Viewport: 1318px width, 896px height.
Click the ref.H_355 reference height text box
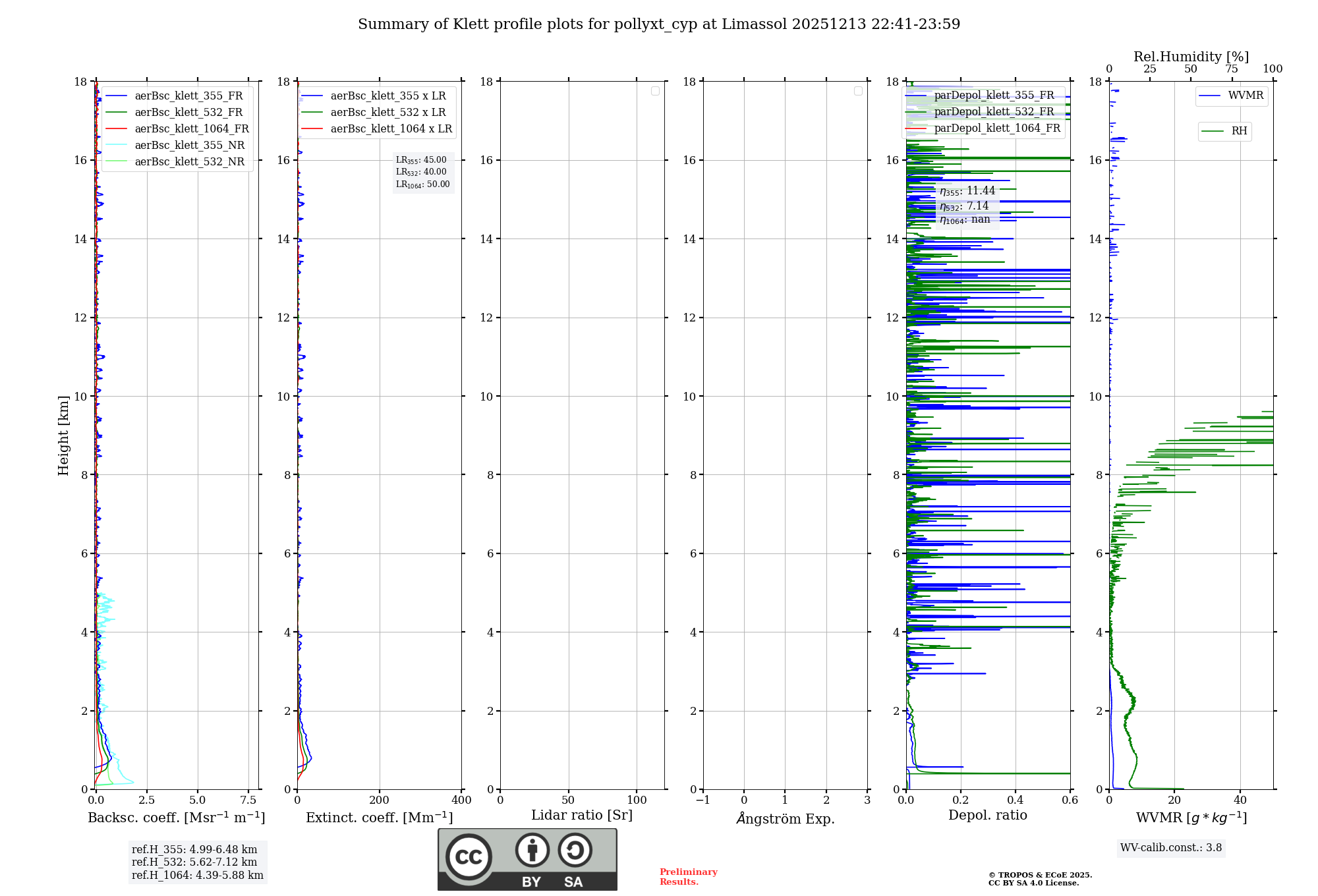194,850
